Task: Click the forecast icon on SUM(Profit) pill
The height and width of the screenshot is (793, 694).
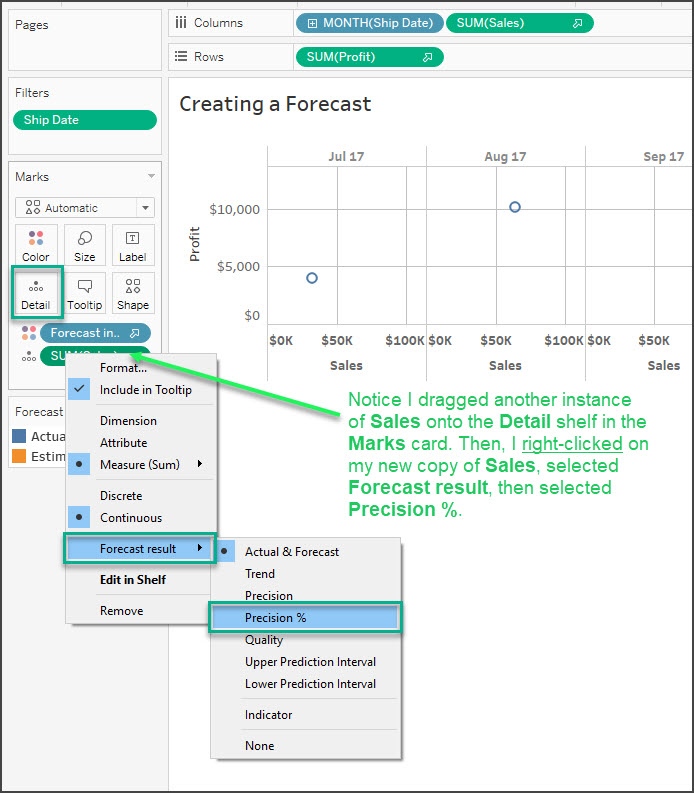Action: click(x=427, y=57)
